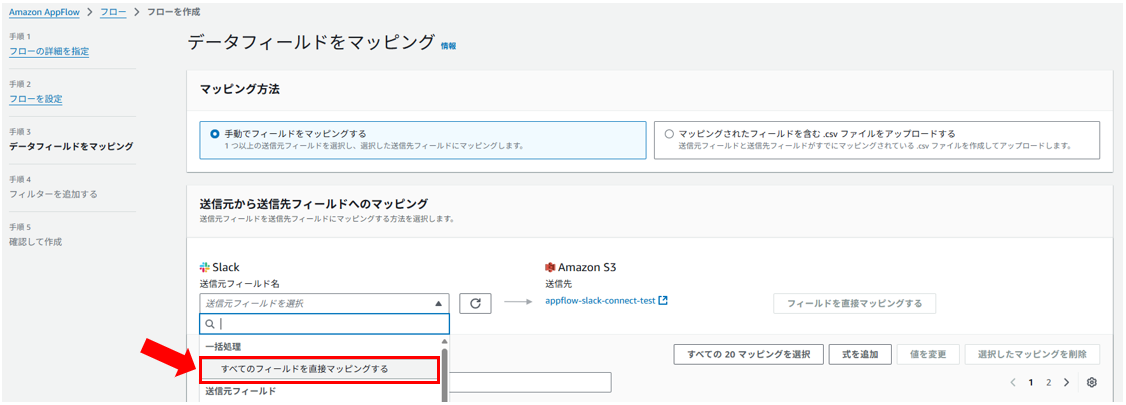Click the '一括処理' group heading
Viewport: 1126px width, 405px height.
223,346
